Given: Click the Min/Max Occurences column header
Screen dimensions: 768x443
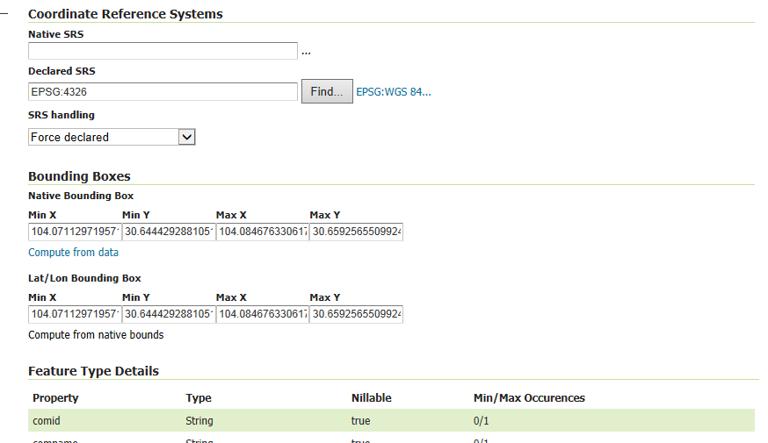Looking at the screenshot, I should coord(528,398).
